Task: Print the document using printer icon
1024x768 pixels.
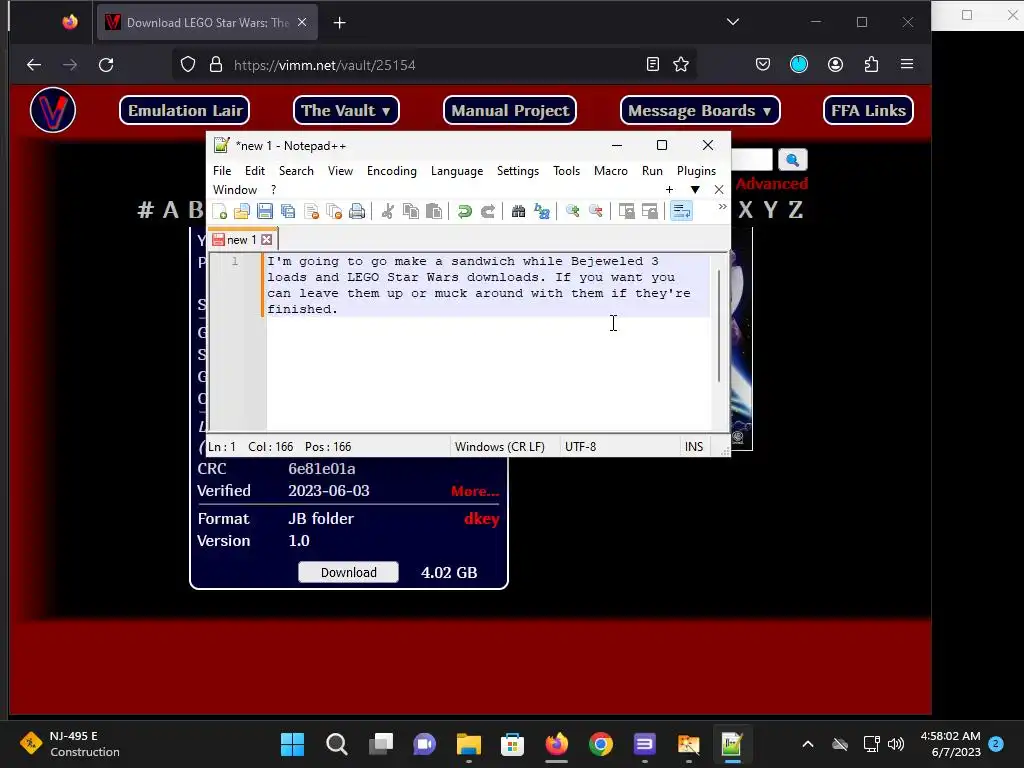Action: [x=357, y=212]
